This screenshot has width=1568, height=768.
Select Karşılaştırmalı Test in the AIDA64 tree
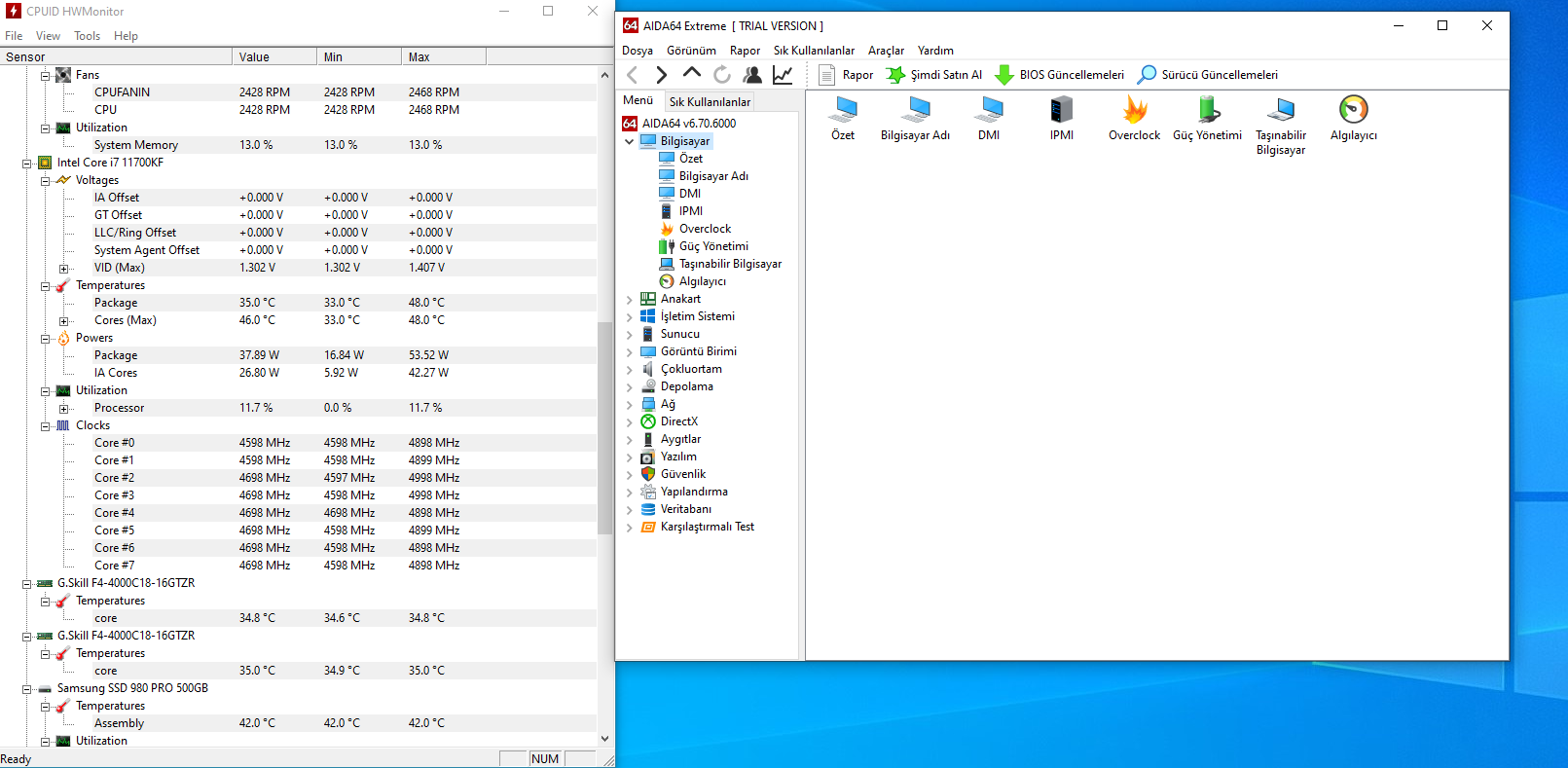pos(707,527)
